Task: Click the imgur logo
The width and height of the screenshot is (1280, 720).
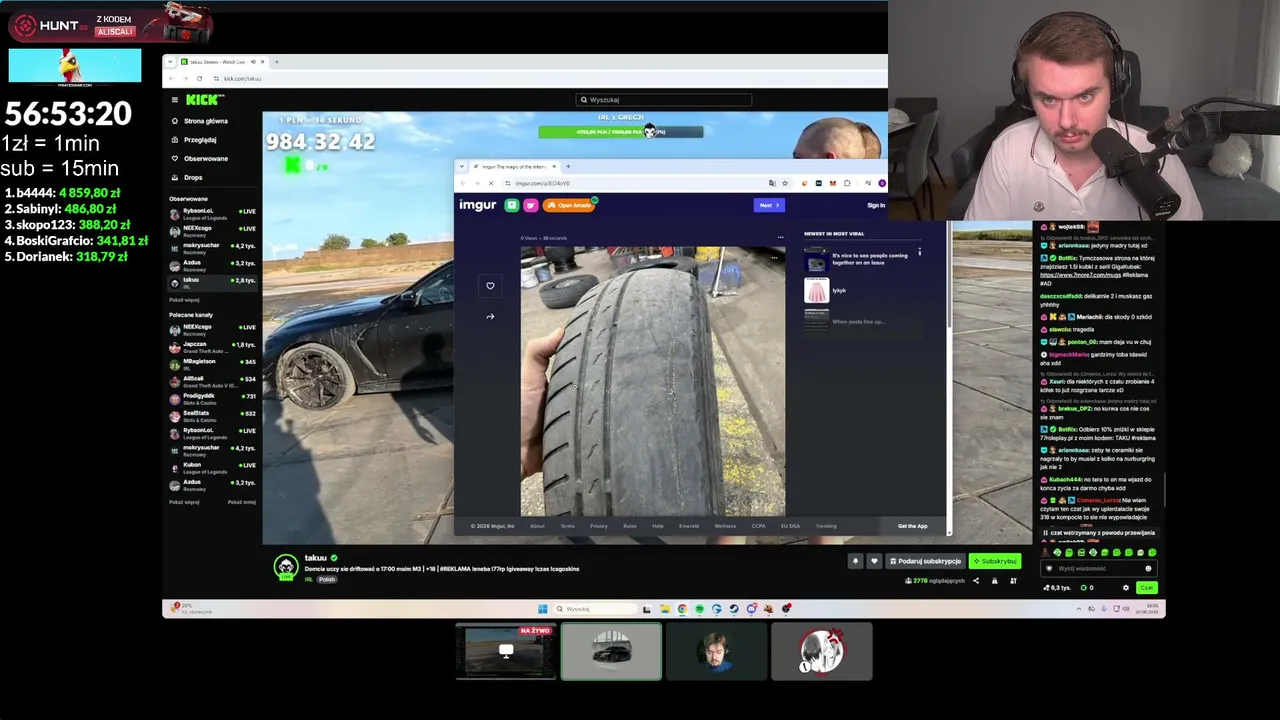Action: click(x=477, y=205)
